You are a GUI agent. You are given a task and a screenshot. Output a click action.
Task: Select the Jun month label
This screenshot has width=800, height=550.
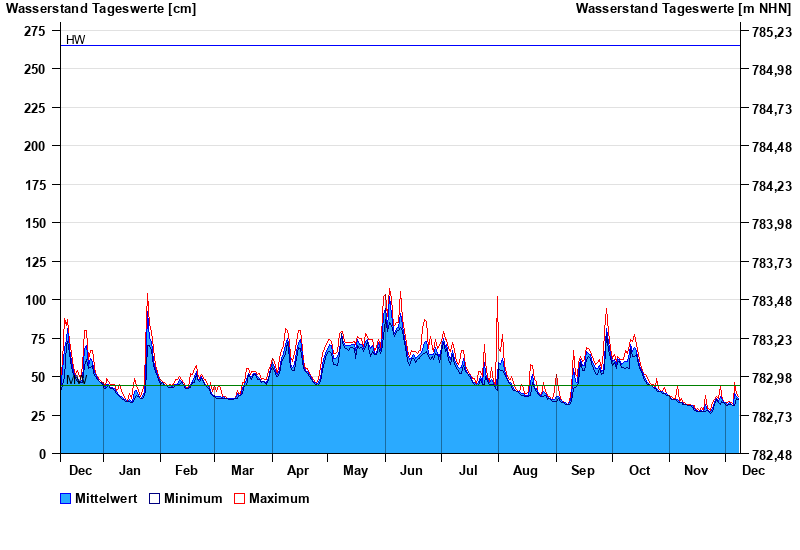click(x=411, y=470)
